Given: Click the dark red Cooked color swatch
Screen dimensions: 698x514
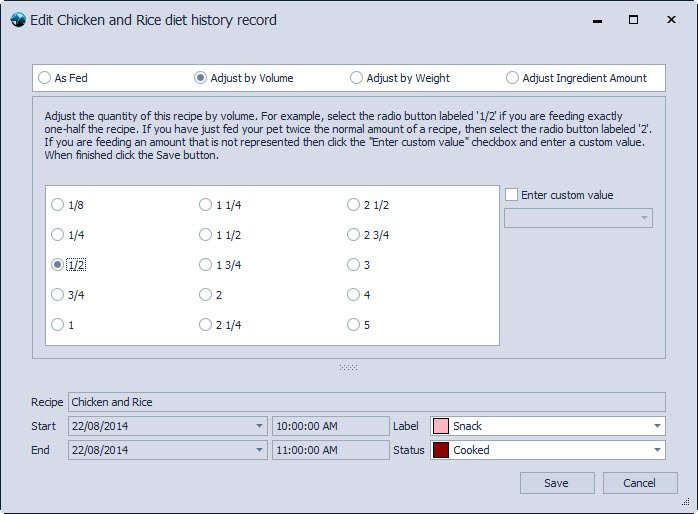Looking at the screenshot, I should point(441,450).
